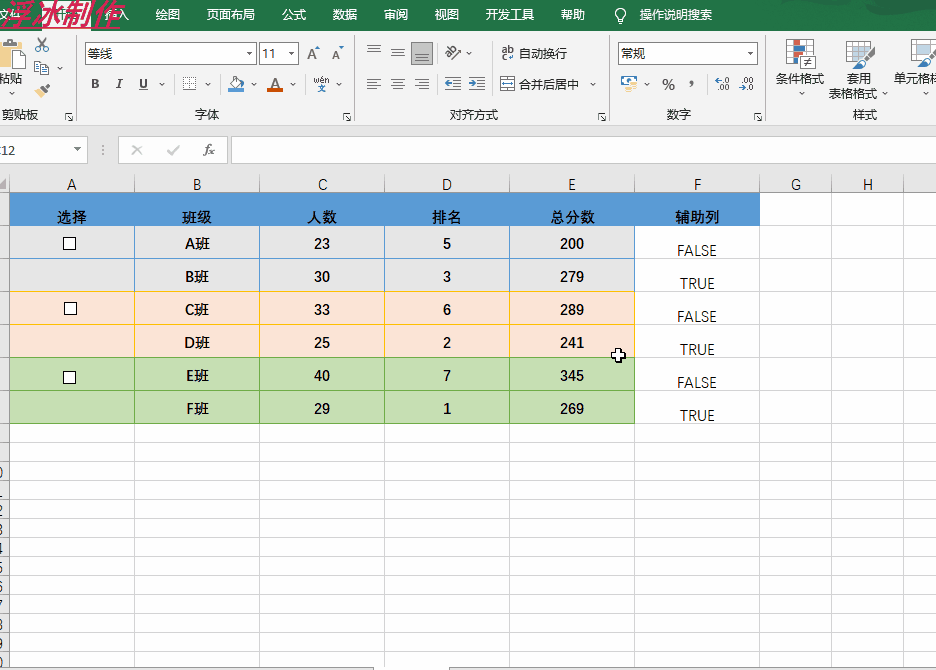This screenshot has height=670, width=936.
Task: Click the Copy icon
Action: (x=41, y=68)
